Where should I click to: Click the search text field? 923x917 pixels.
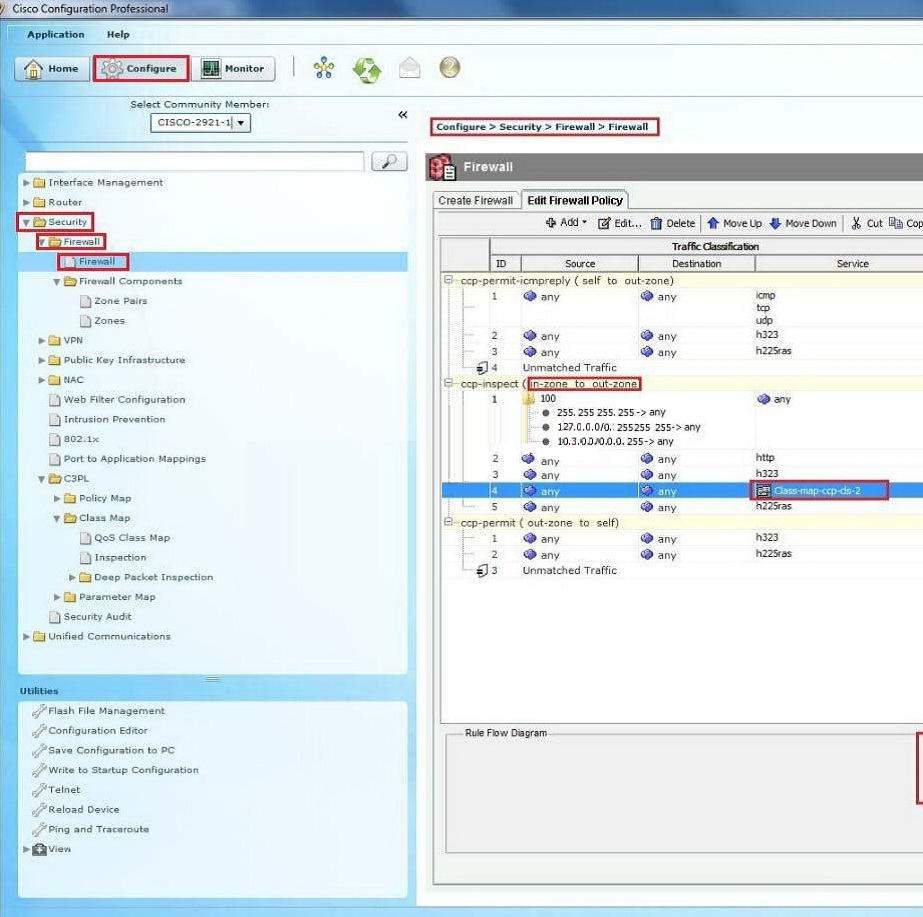tap(195, 161)
